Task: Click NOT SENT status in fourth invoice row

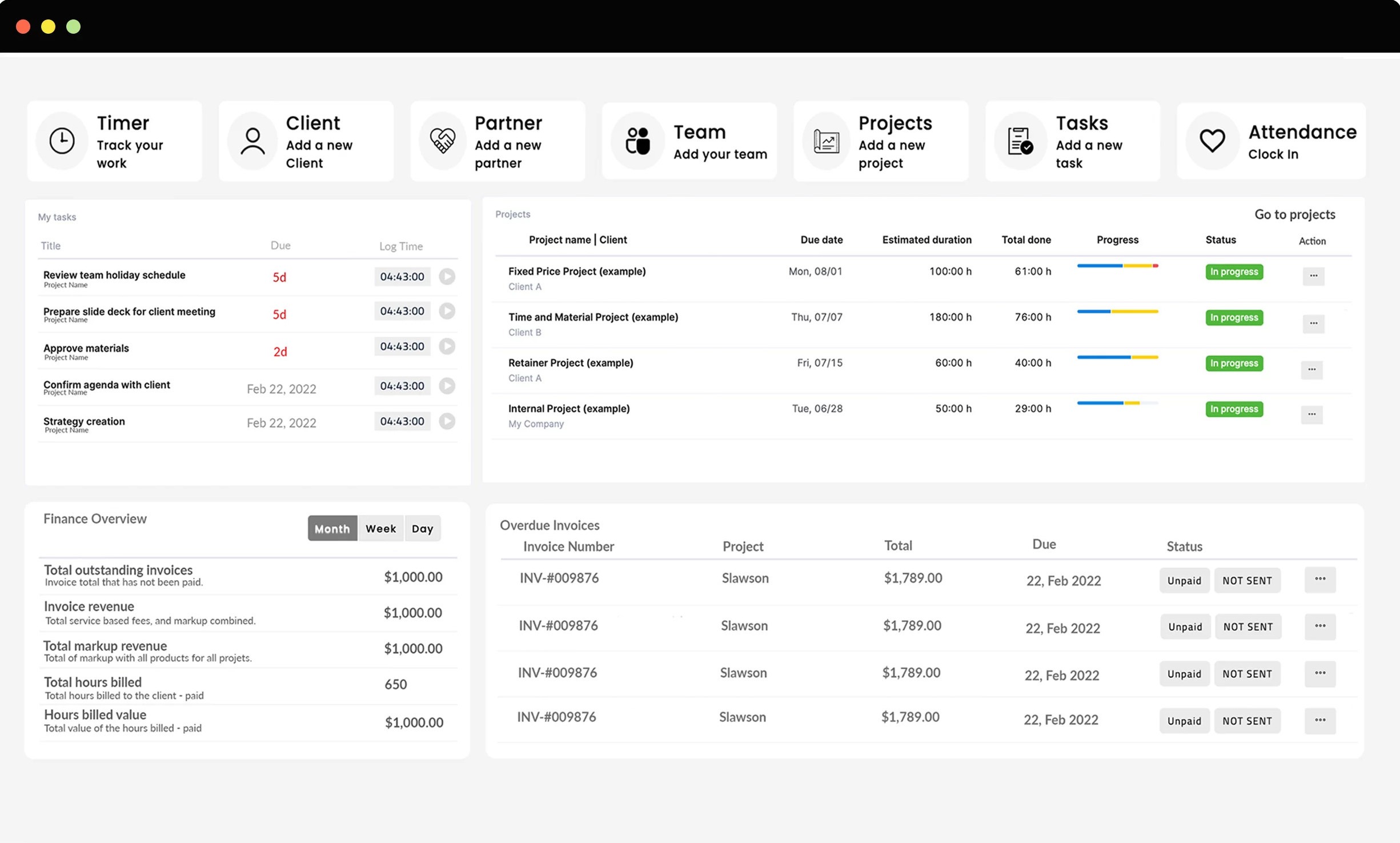Action: click(1247, 721)
